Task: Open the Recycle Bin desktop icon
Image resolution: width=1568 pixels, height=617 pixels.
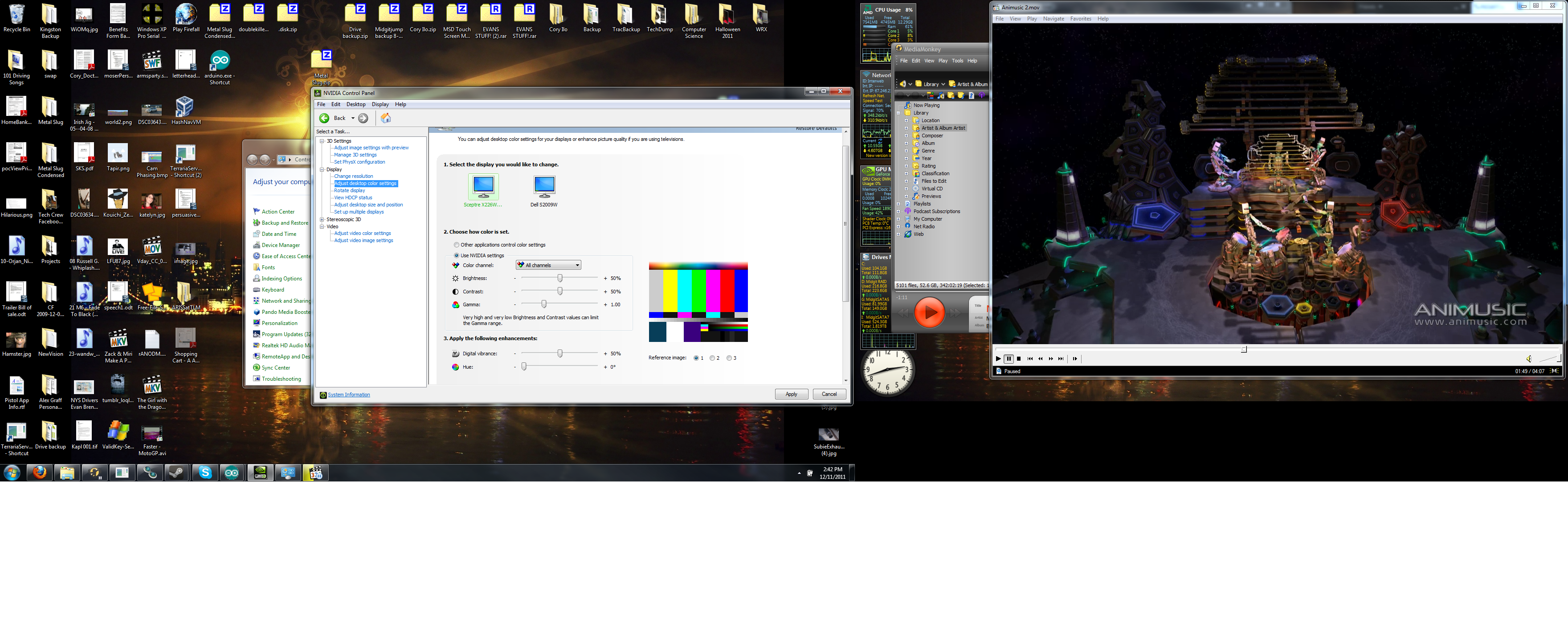Action: (16, 18)
